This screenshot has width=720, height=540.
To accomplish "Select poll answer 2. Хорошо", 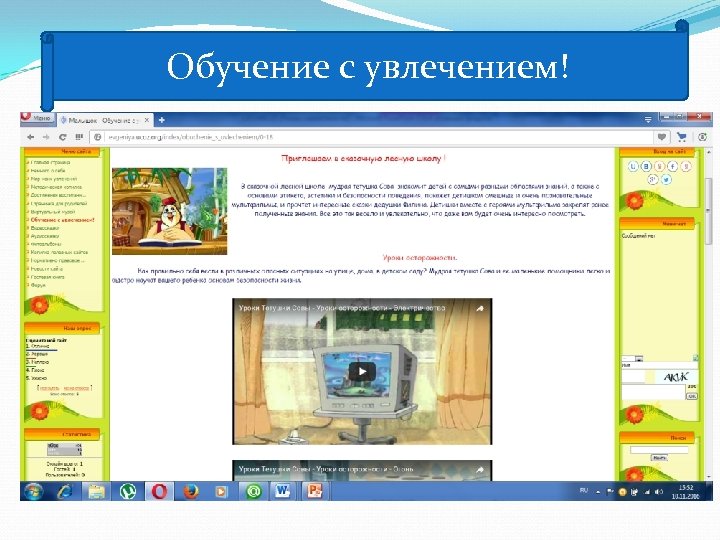I will tap(37, 354).
